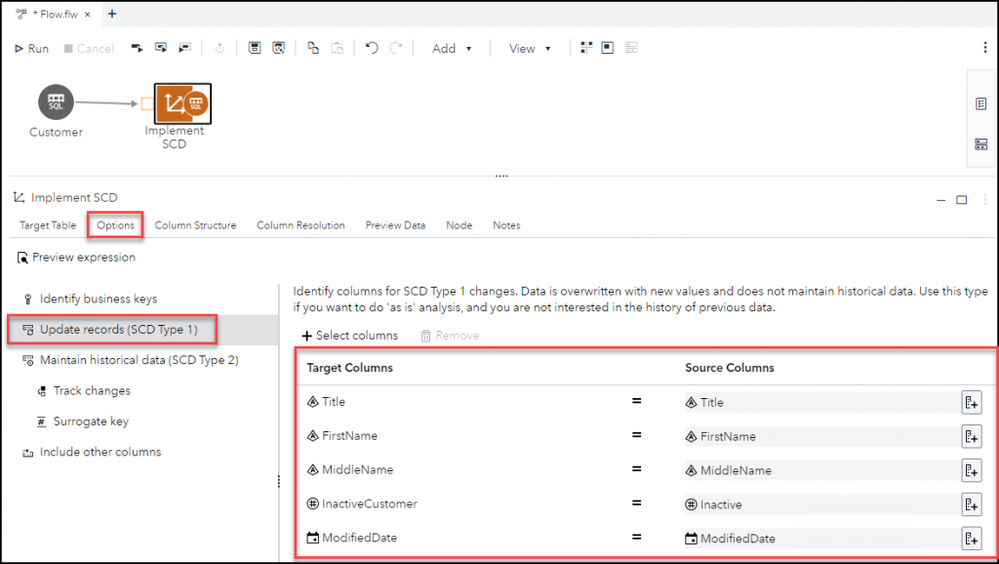Viewport: 999px width, 564px height.
Task: Click the Undo icon in the toolbar
Action: coord(372,48)
